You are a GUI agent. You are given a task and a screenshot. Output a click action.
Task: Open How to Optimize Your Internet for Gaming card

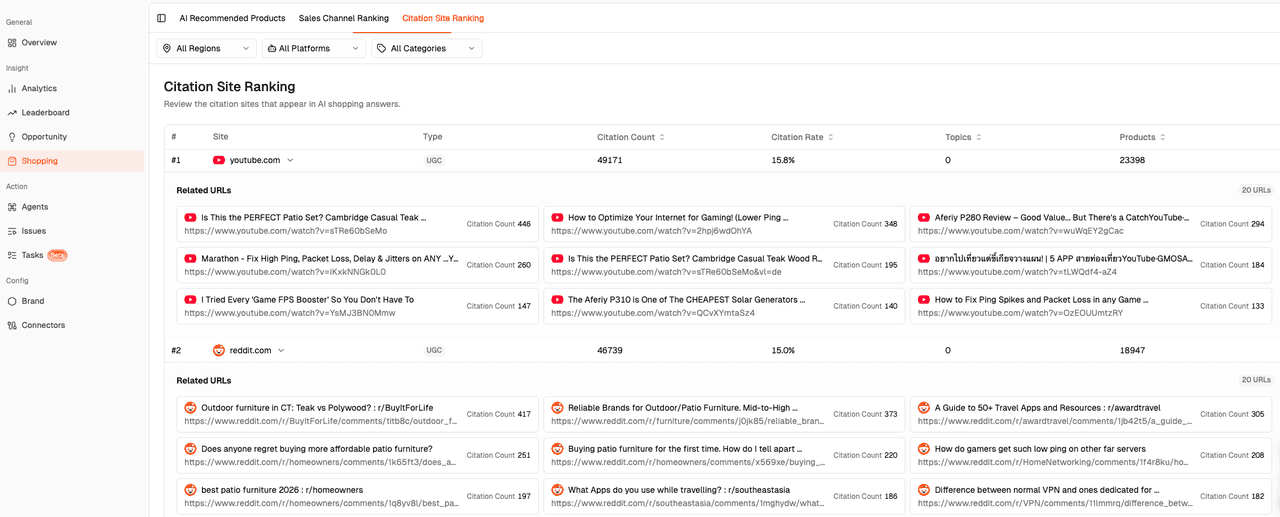(x=724, y=224)
